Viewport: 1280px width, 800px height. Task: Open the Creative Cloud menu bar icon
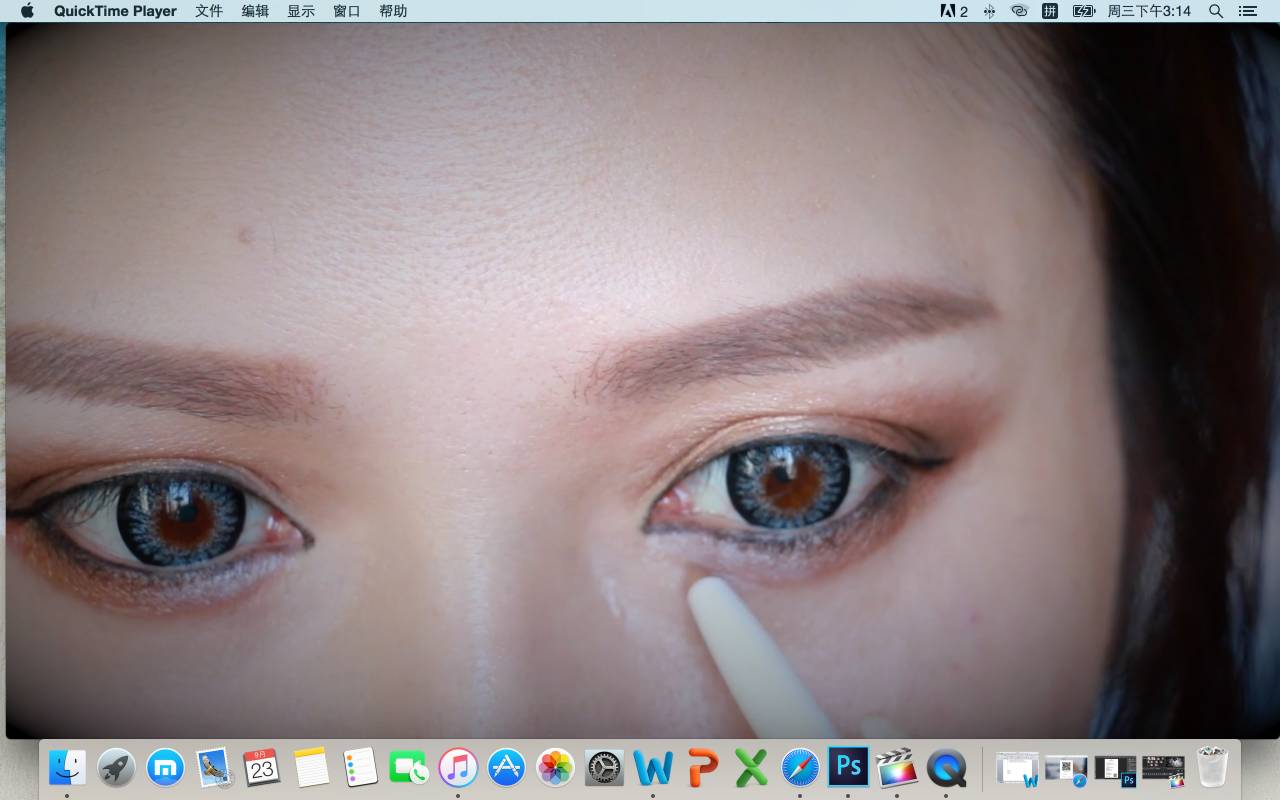(x=1019, y=11)
